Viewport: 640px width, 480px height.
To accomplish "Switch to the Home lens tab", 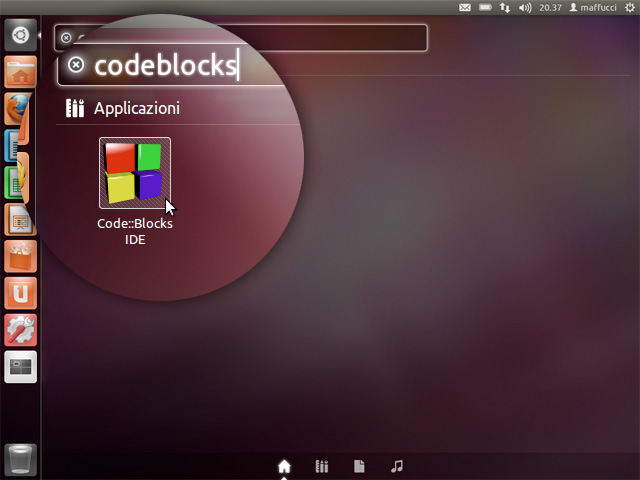I will (x=284, y=466).
